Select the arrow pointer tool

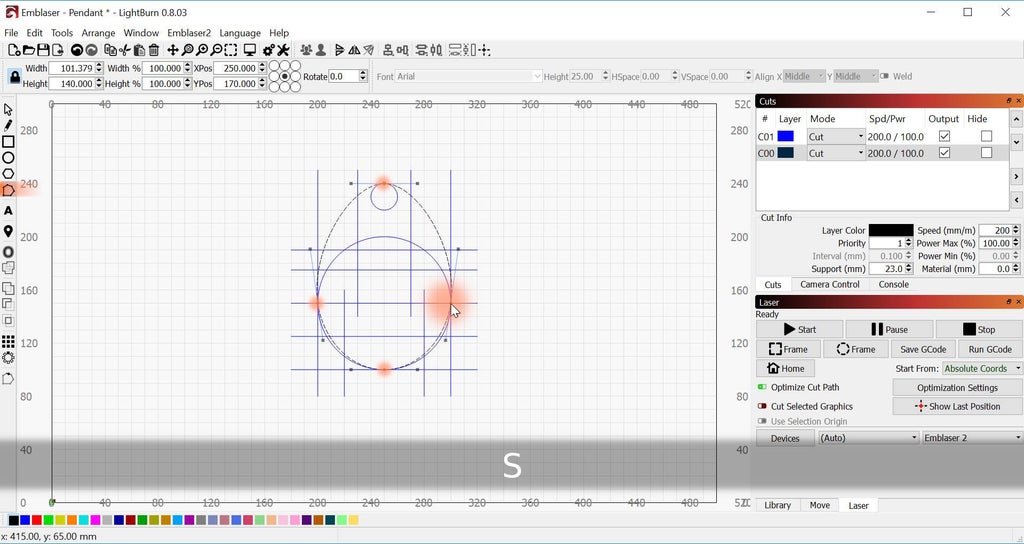pyautogui.click(x=8, y=109)
